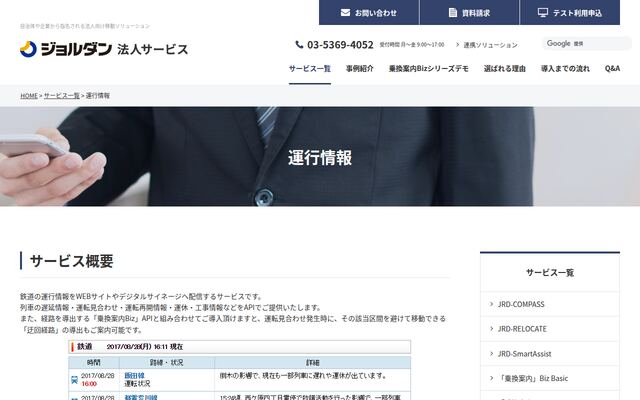Click the 路線・状況 column header

point(167,362)
